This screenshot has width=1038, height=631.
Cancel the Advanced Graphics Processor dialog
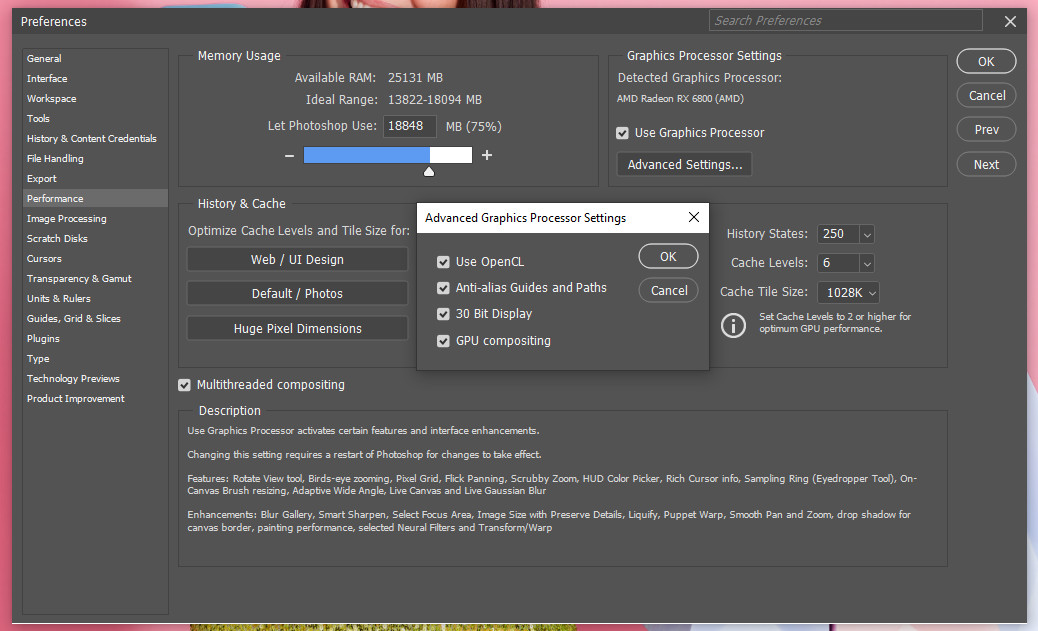(x=669, y=290)
